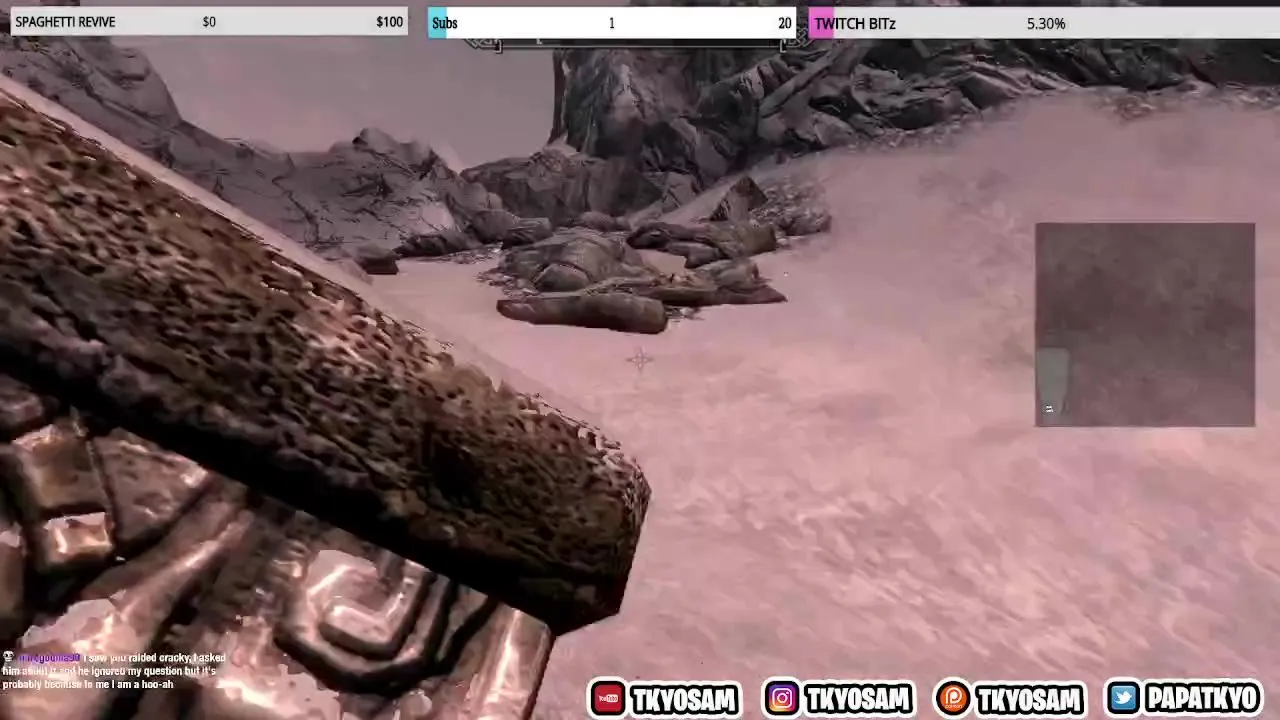This screenshot has height=720, width=1280.
Task: Click the purple chat username
Action: click(48, 658)
